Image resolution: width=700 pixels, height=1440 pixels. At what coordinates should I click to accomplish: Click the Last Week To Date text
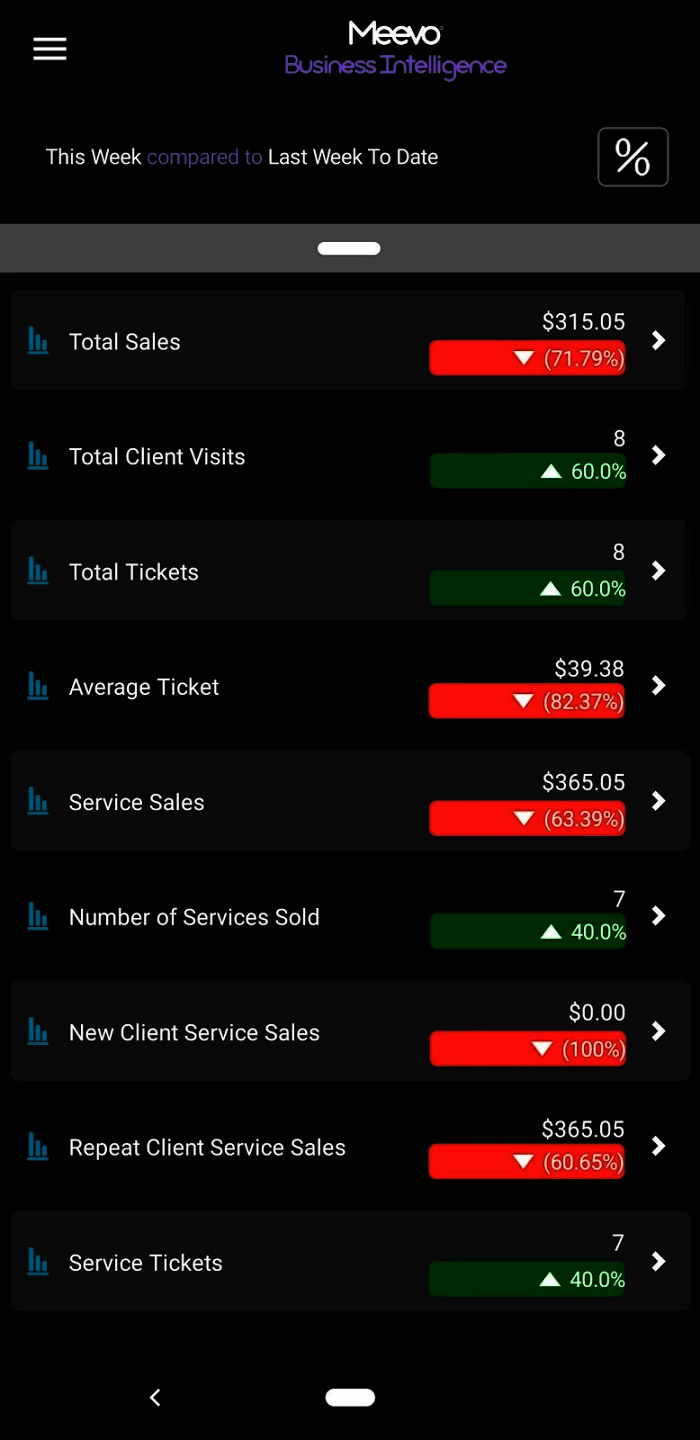[353, 157]
